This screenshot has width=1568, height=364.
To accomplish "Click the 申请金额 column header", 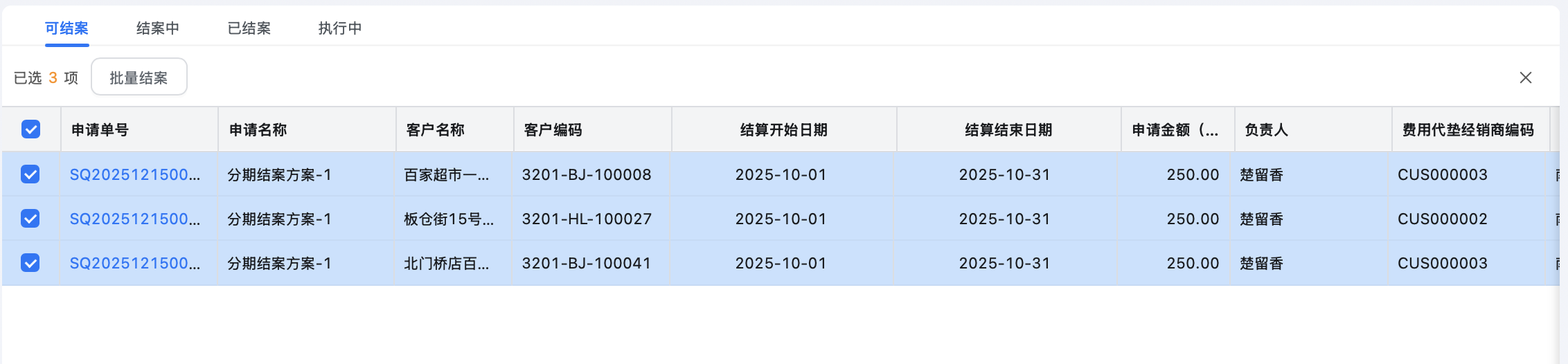I will click(1175, 129).
